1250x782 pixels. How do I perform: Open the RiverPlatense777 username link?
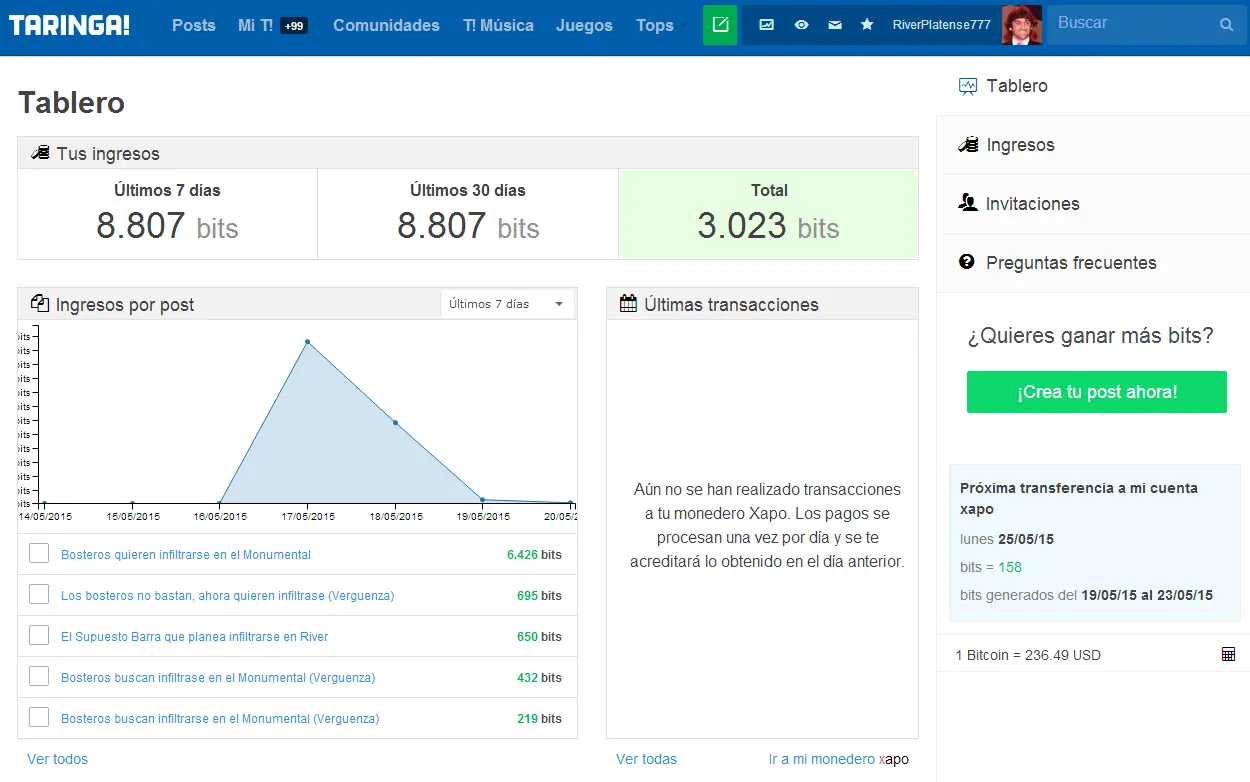point(942,25)
